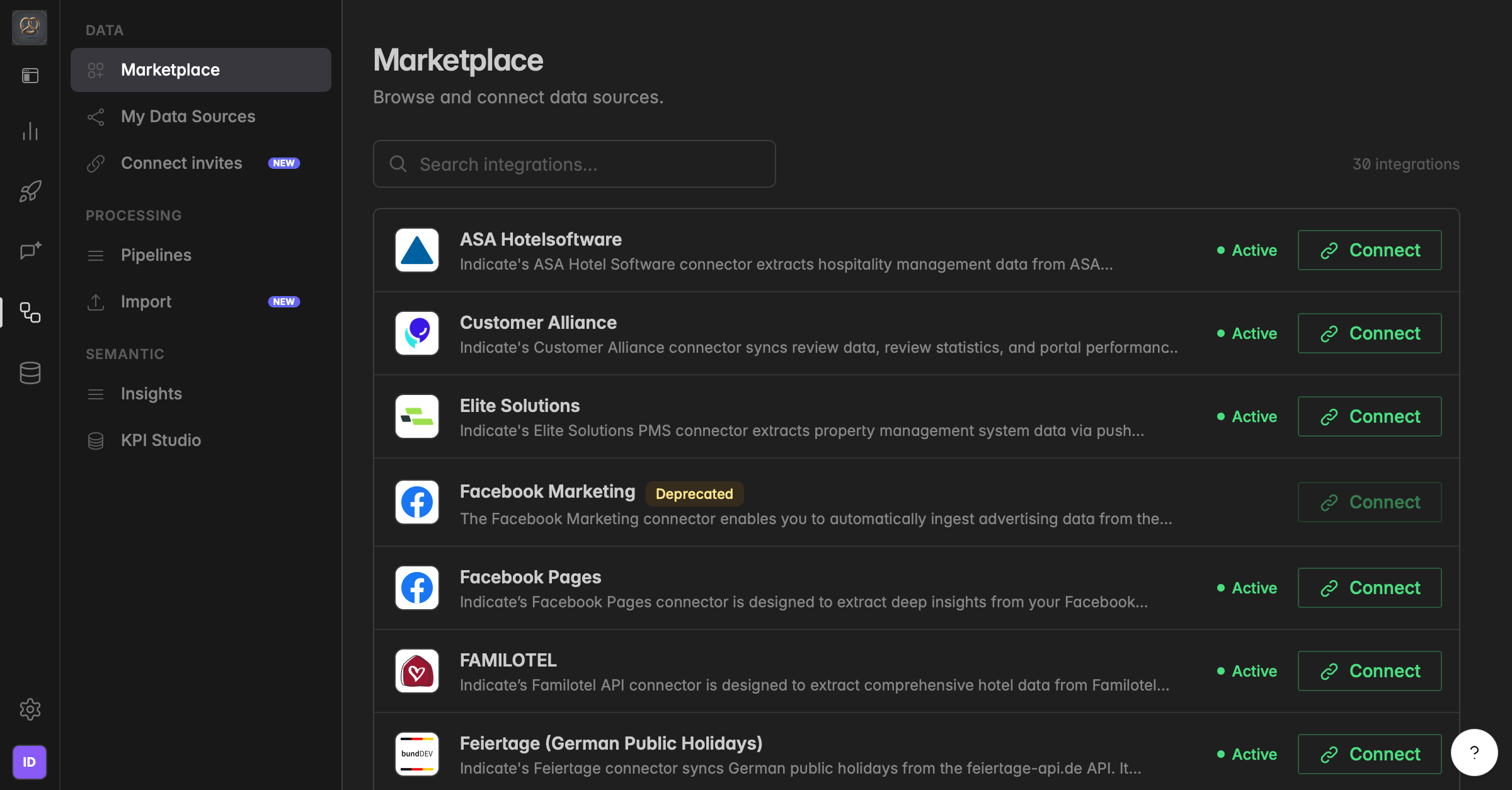The height and width of the screenshot is (790, 1512).
Task: Open Insights in Semantic section
Action: [201, 394]
